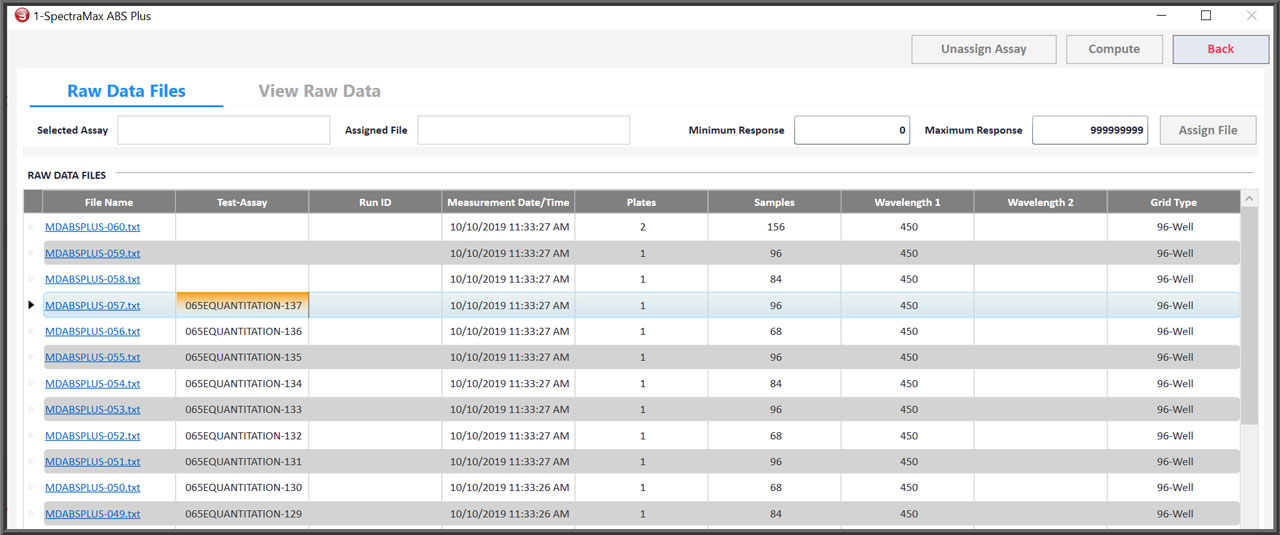Click current-row arrow beside MDABSPLUS-057.txt
This screenshot has width=1280, height=535.
coord(32,305)
